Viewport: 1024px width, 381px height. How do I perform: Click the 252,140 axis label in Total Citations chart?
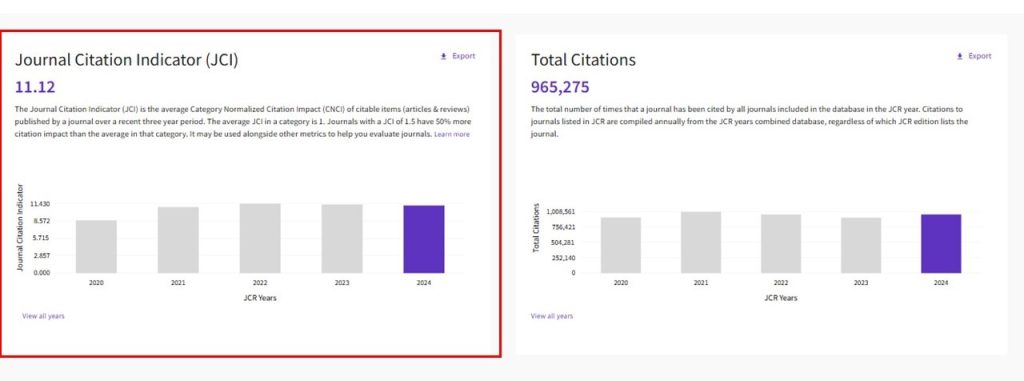pos(563,257)
